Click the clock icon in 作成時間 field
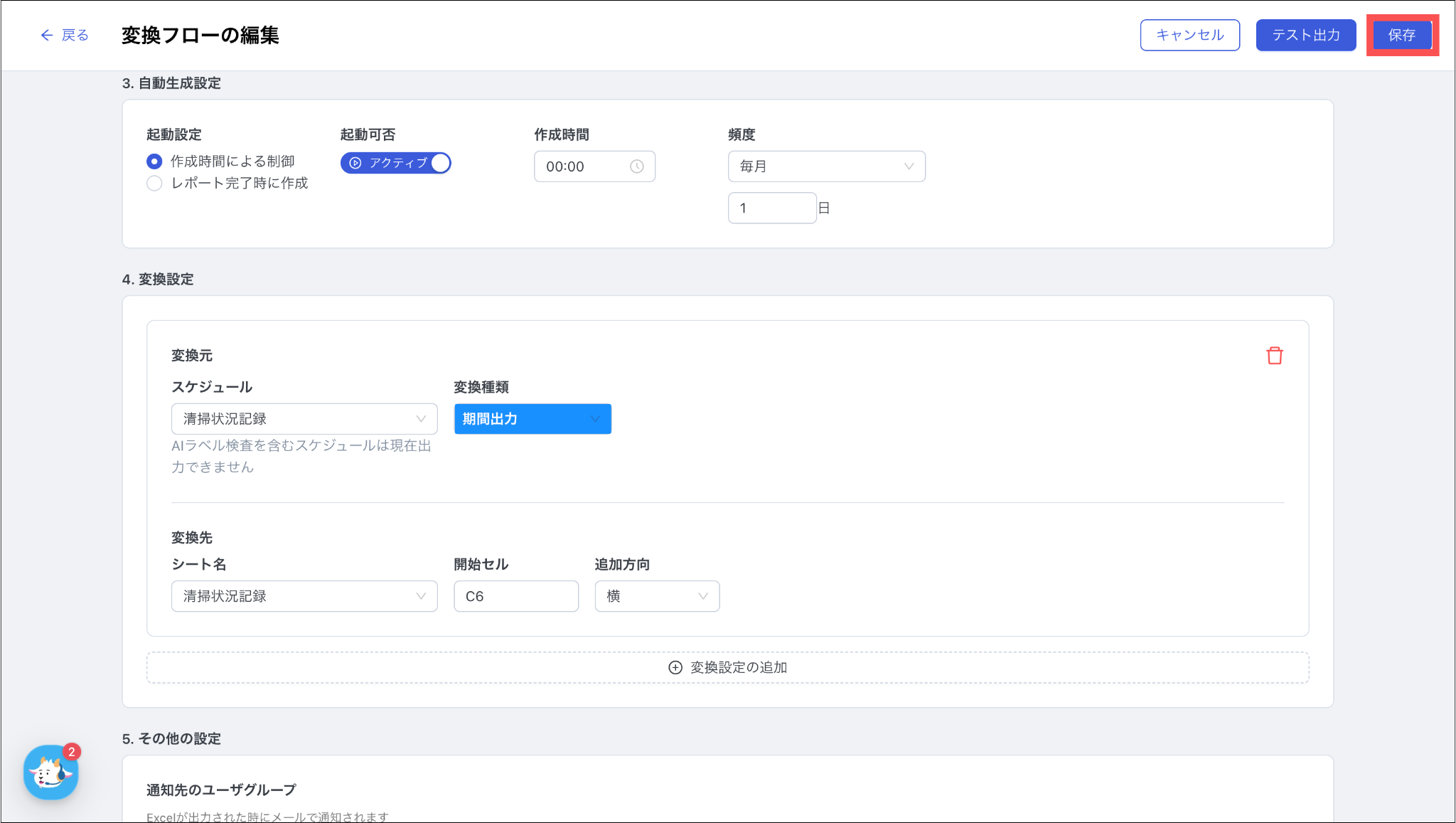 (636, 166)
